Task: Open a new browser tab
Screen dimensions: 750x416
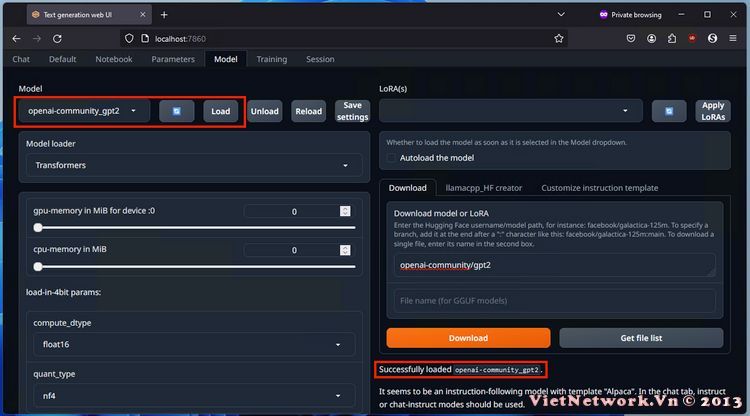Action: tap(164, 15)
